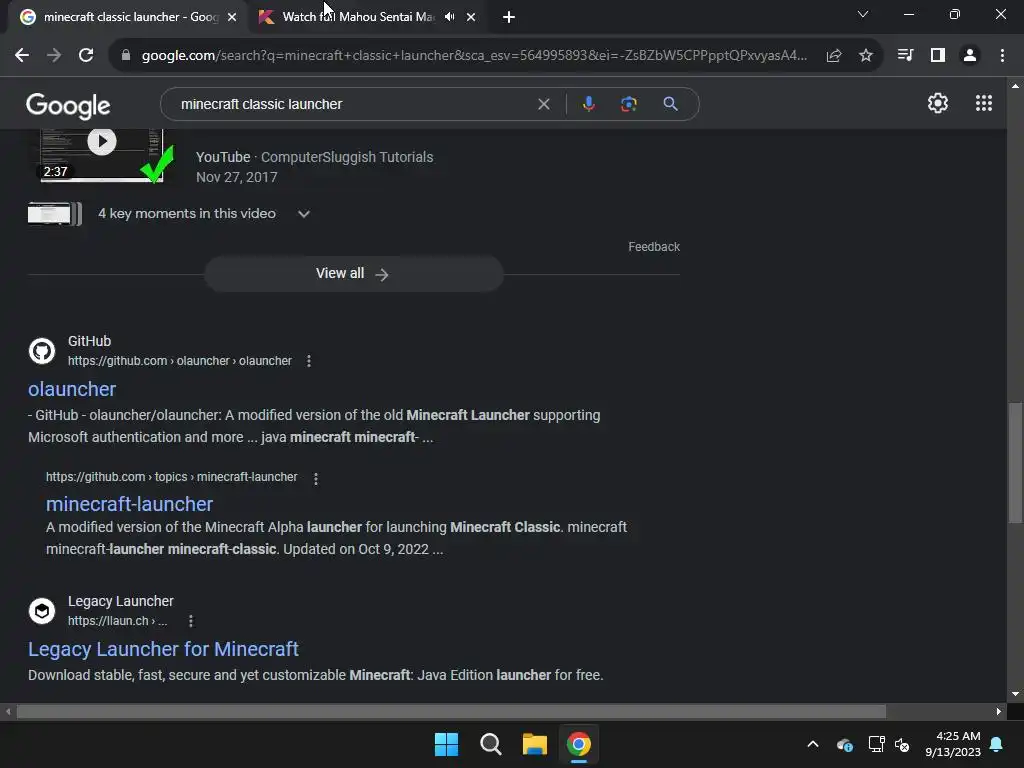Image resolution: width=1024 pixels, height=768 pixels.
Task: Go back to the previous page
Action: [x=22, y=56]
